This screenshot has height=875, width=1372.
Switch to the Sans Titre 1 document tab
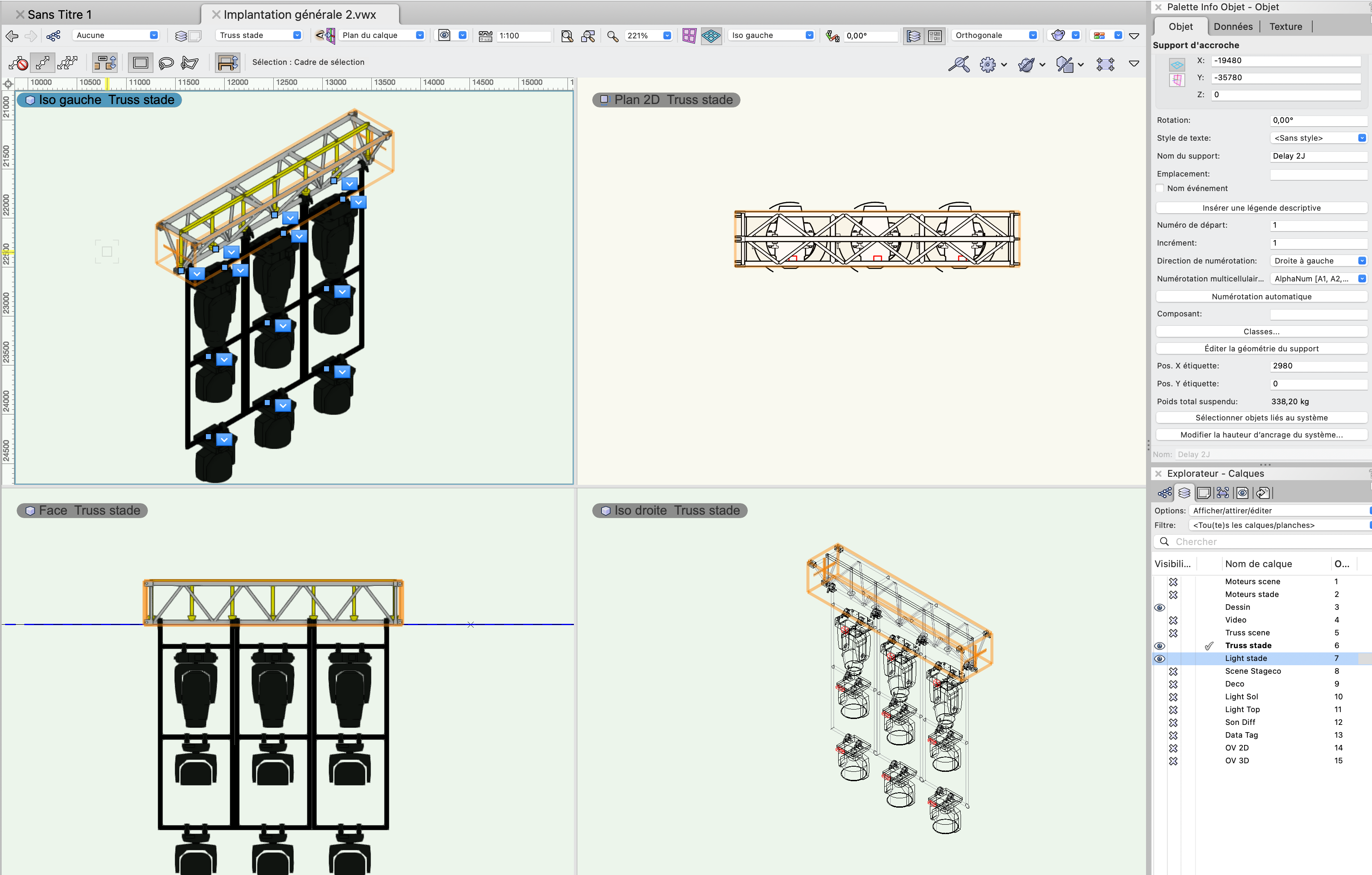click(x=59, y=14)
